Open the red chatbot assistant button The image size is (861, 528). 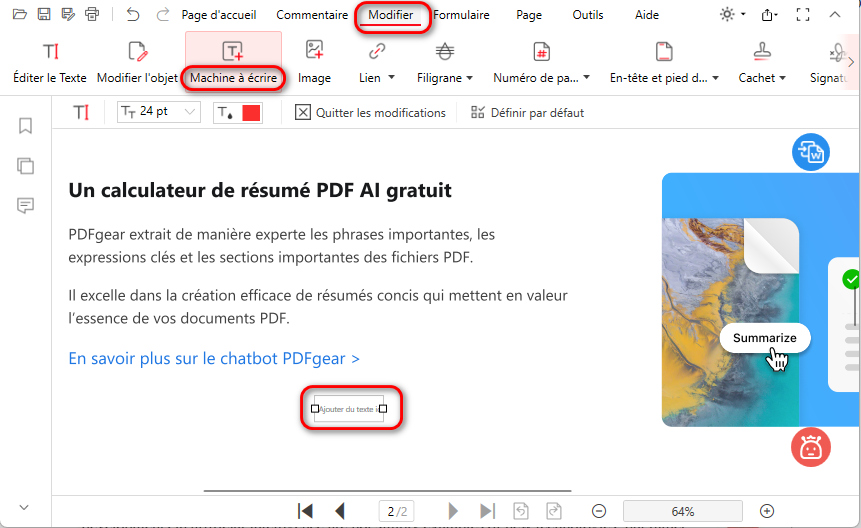810,447
